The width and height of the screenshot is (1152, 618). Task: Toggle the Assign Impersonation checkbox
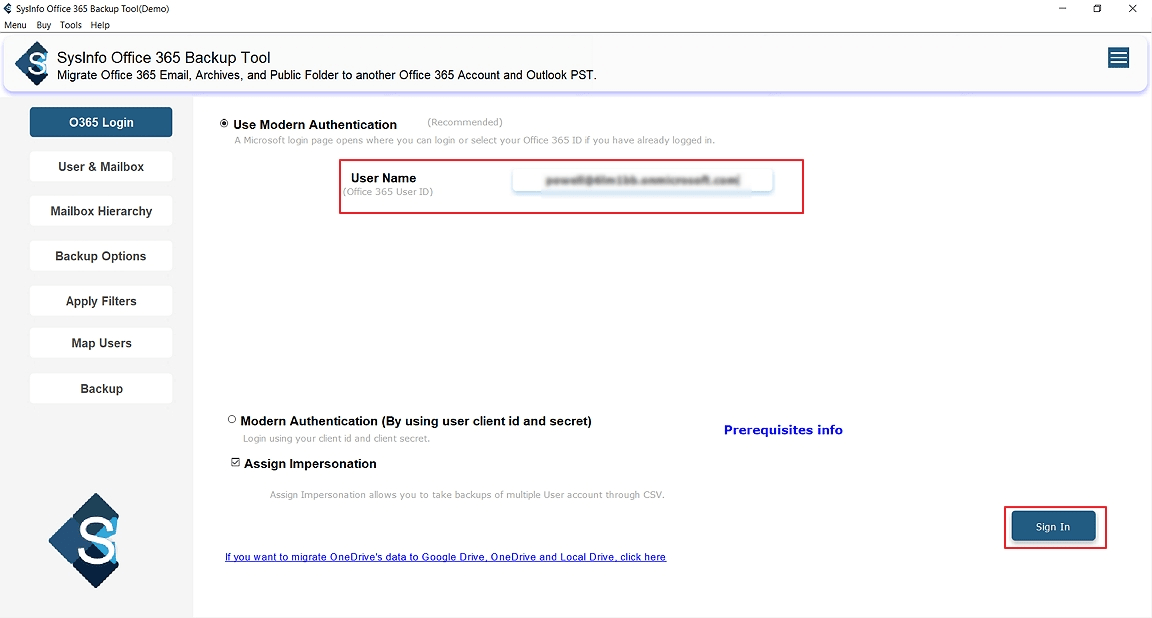coord(235,462)
